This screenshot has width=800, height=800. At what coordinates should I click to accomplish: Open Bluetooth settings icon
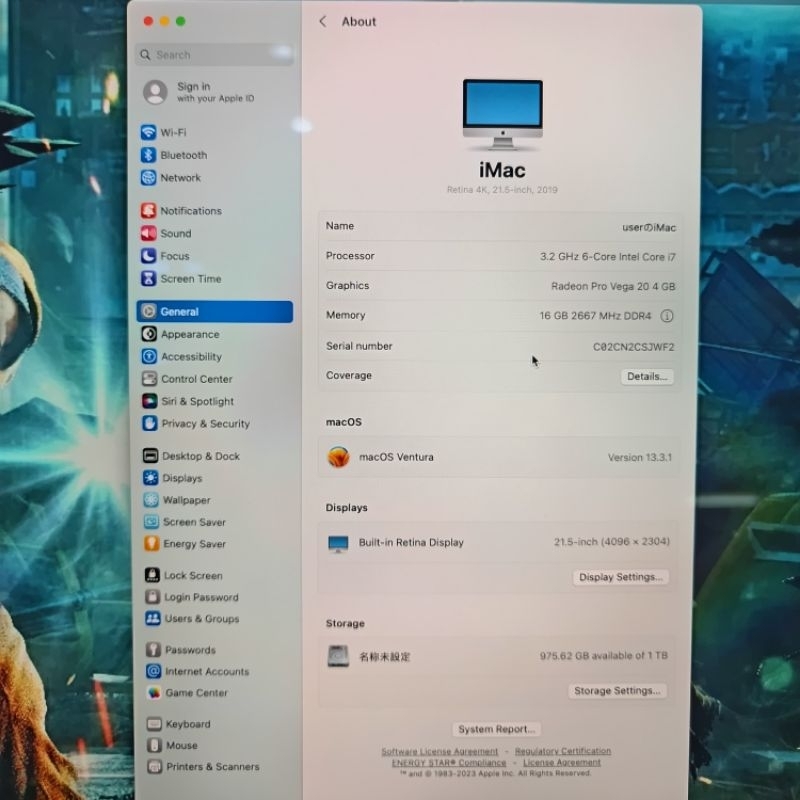[x=148, y=155]
